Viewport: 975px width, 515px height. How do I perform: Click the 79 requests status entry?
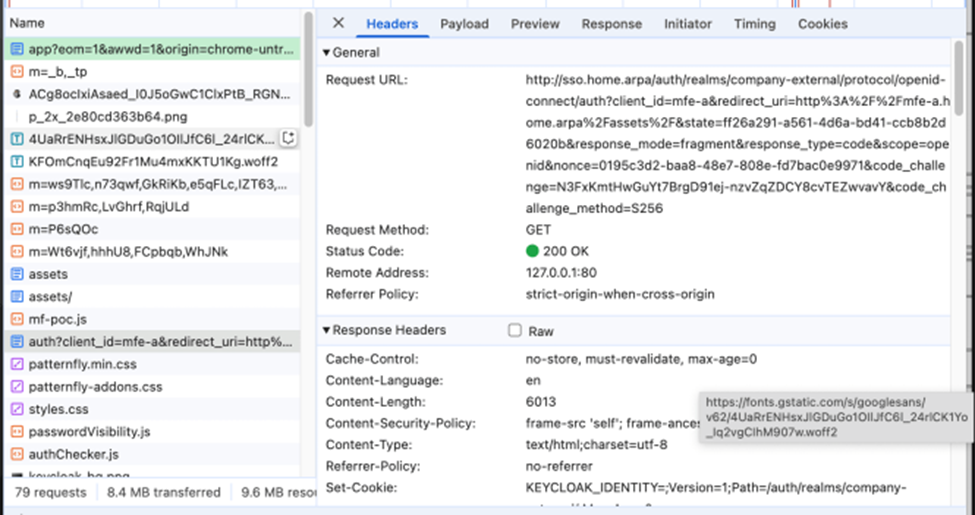point(50,493)
